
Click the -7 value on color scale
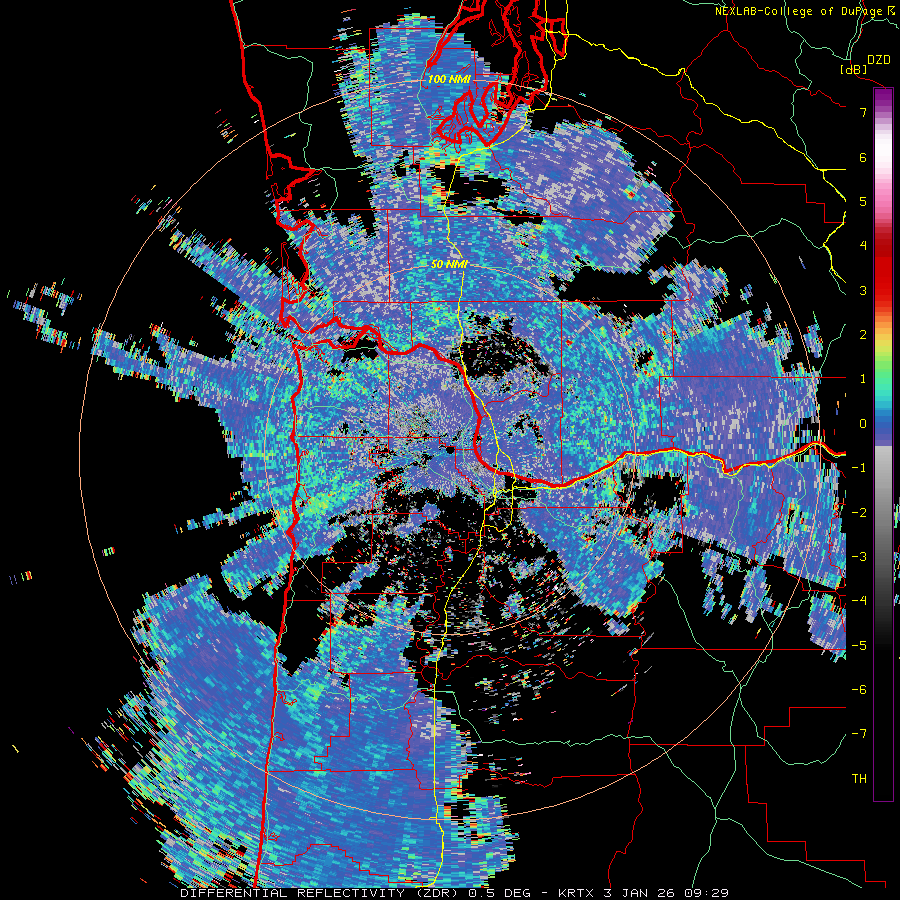860,734
